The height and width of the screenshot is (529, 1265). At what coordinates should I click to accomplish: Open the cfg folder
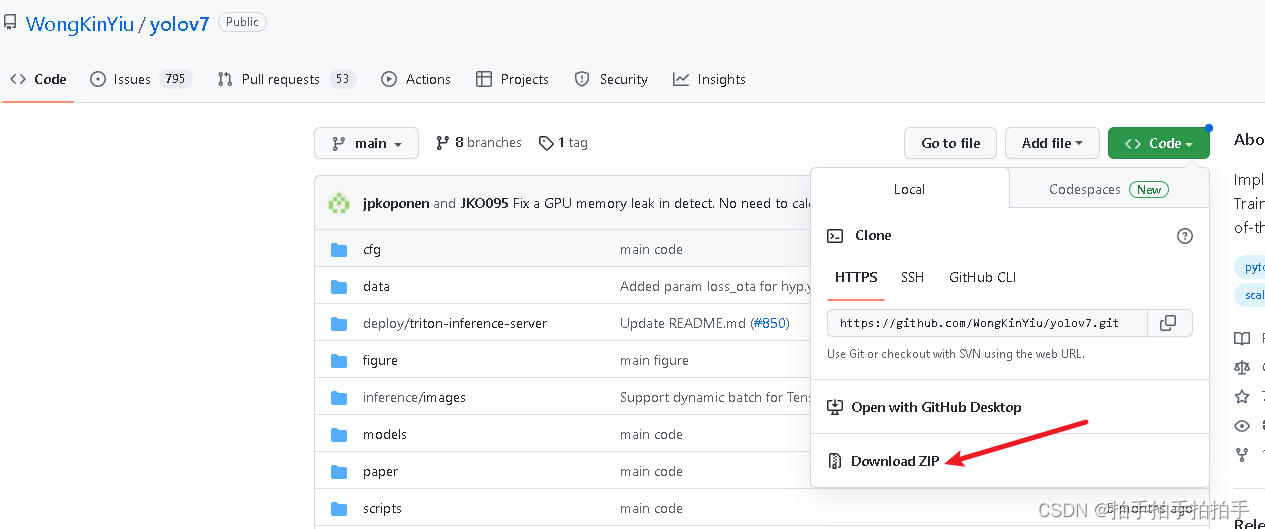[x=372, y=249]
